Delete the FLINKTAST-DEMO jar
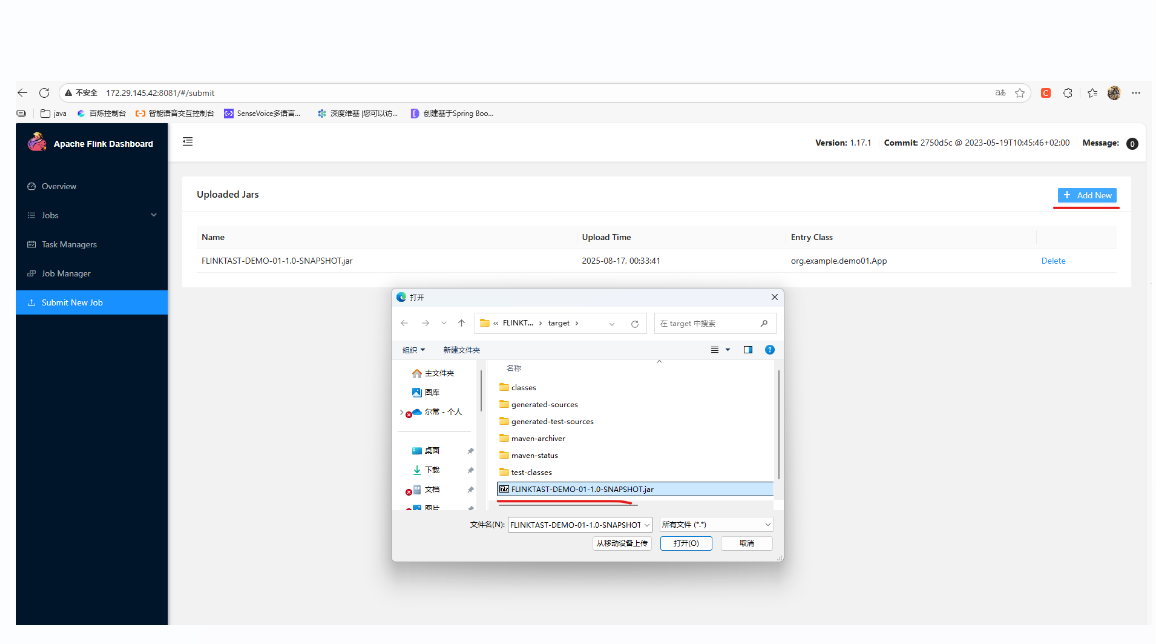 (1053, 261)
